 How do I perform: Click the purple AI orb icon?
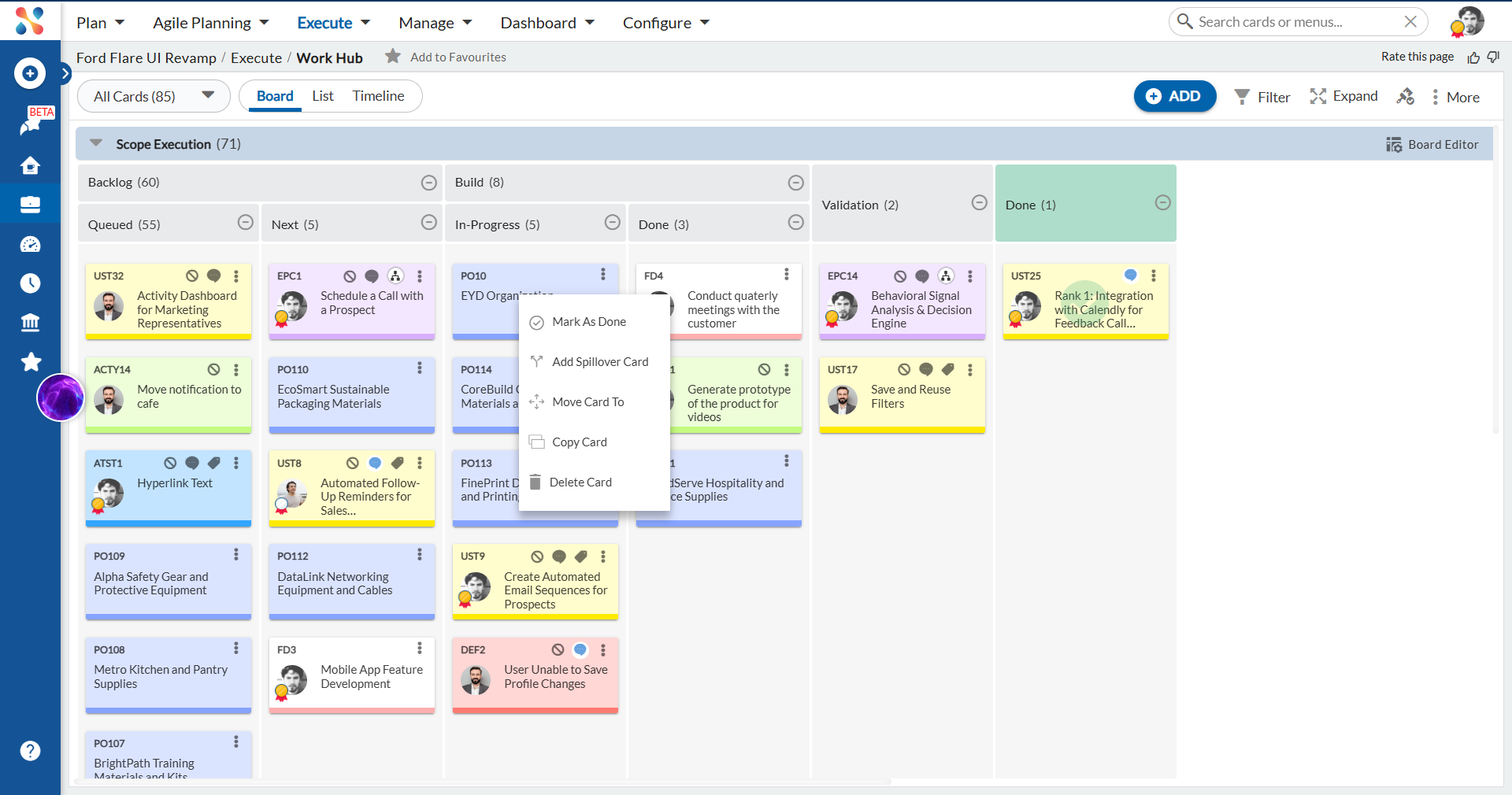pos(61,397)
